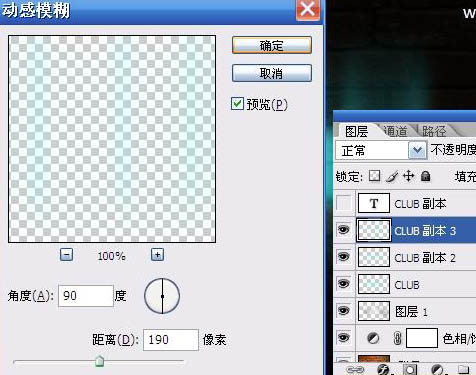
Task: Click the angle dial control
Action: [x=162, y=296]
